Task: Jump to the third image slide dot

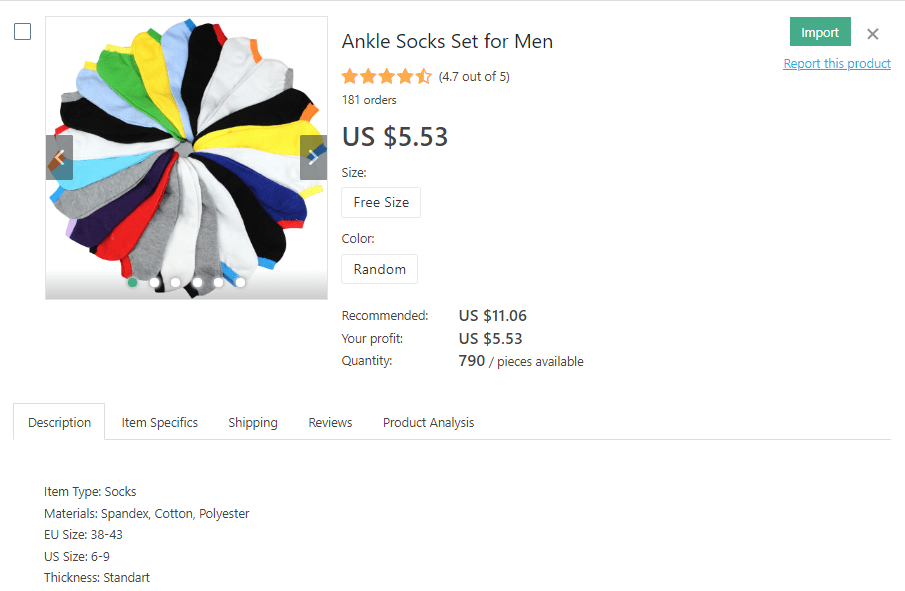Action: (176, 282)
